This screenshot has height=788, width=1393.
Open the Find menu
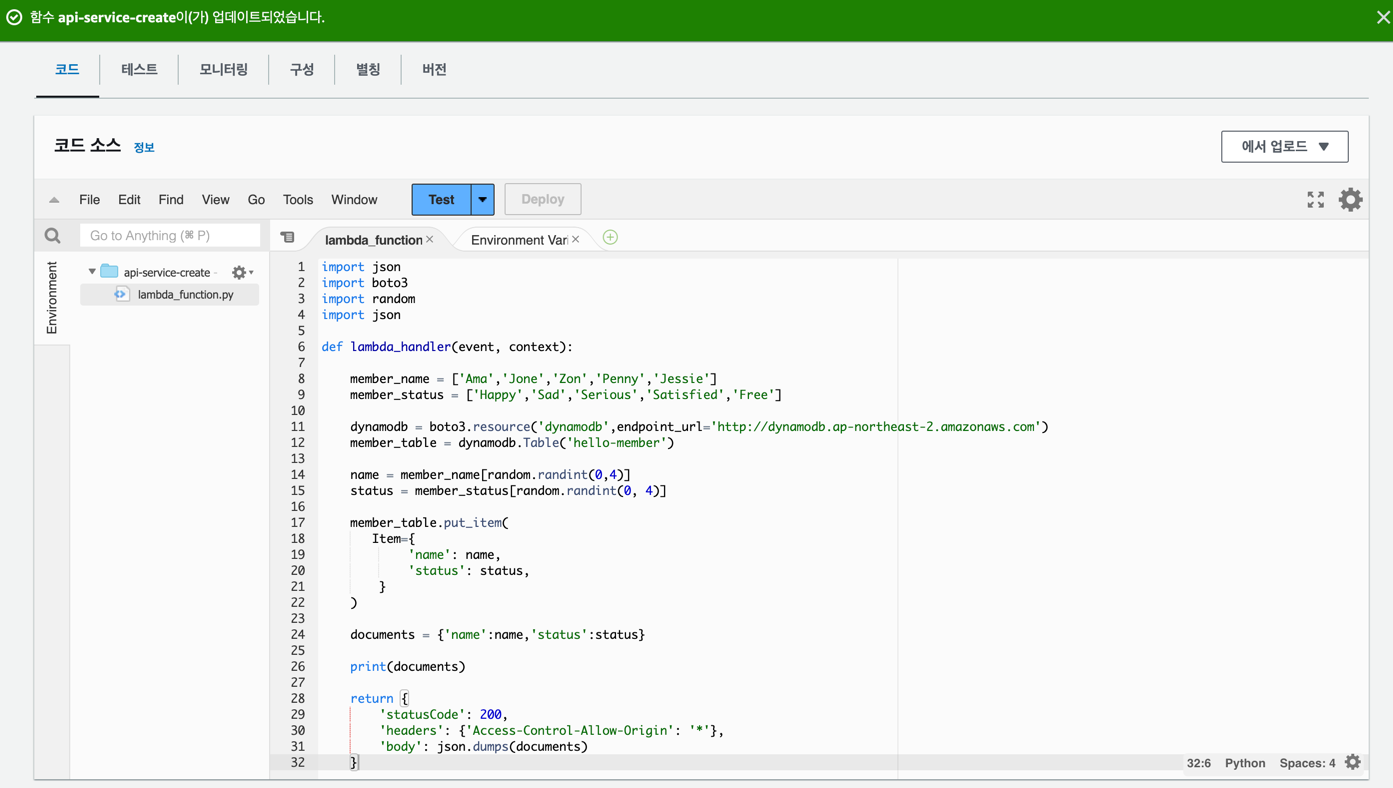click(x=171, y=200)
